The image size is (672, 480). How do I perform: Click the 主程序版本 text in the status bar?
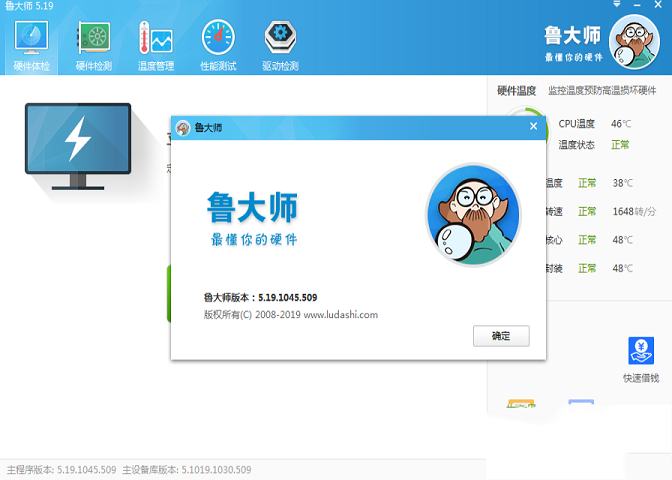pos(62,469)
